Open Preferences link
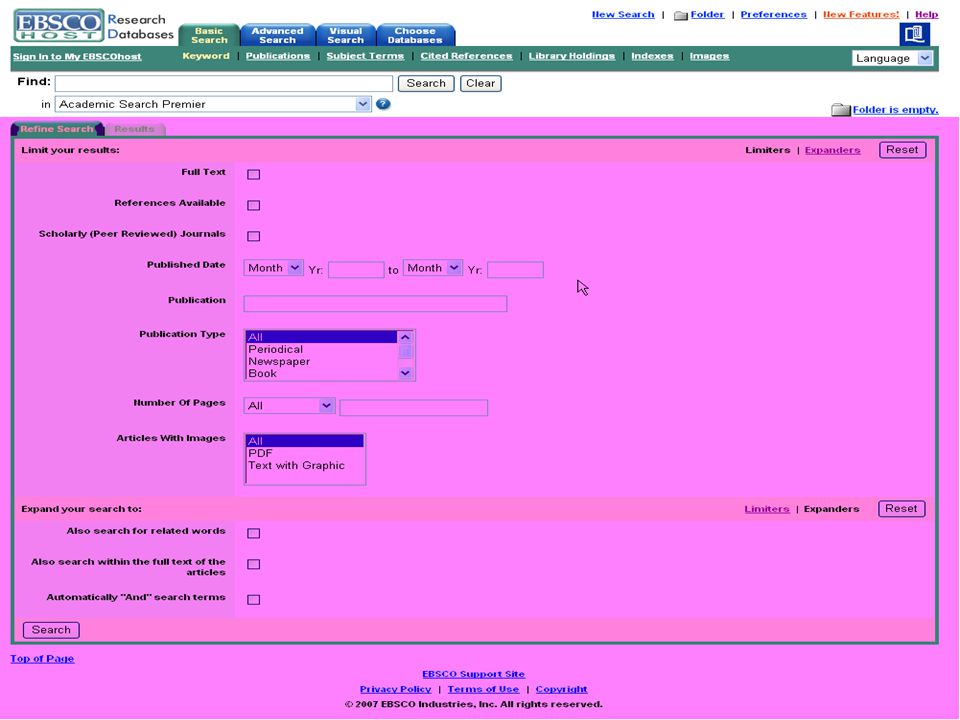 (x=773, y=14)
